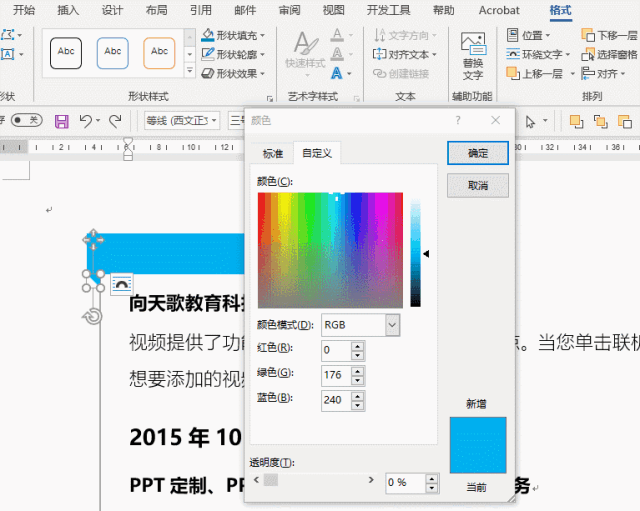The image size is (640, 511).
Task: Click the Redo arrow icon
Action: point(116,121)
